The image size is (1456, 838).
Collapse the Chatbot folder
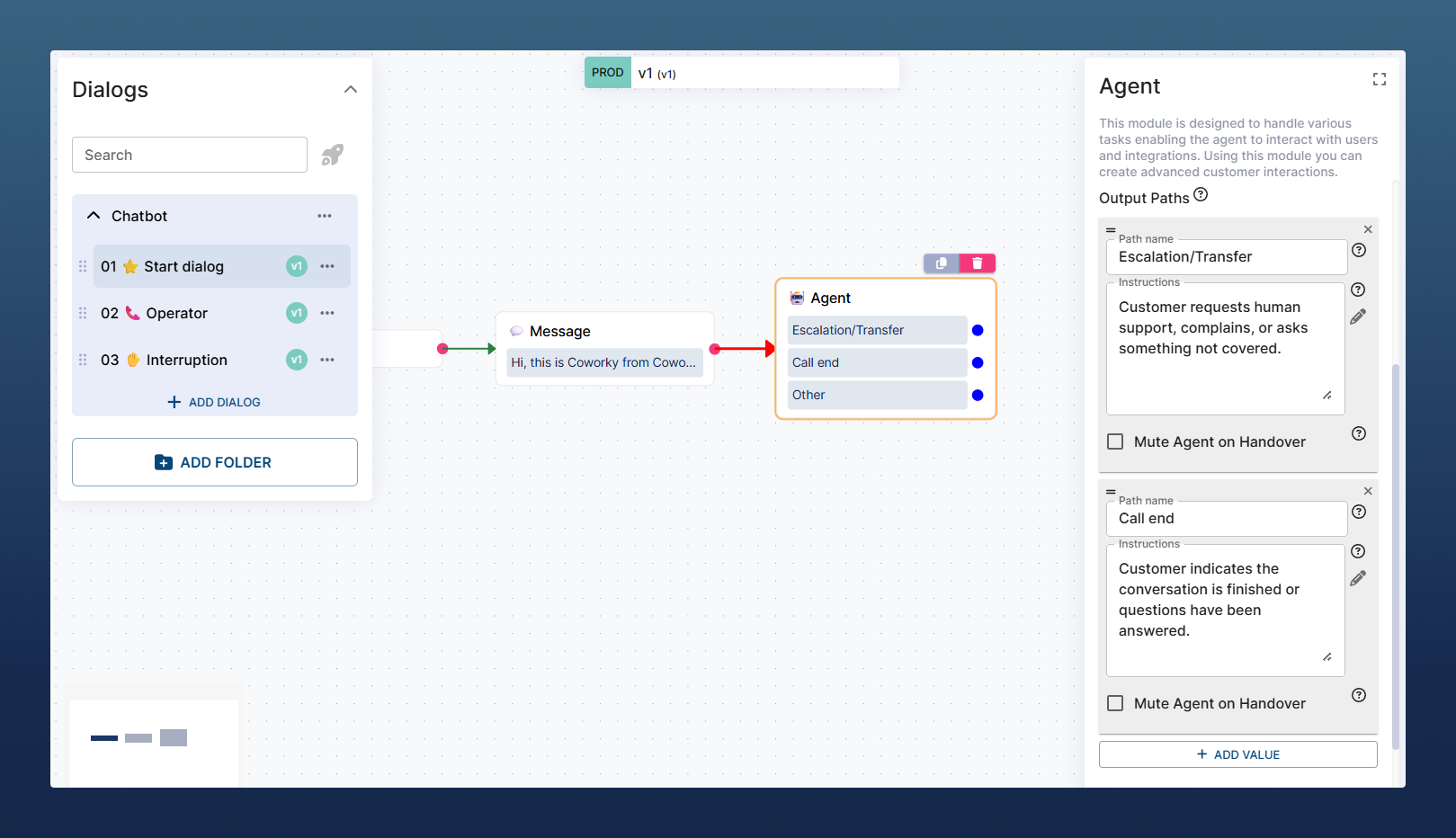(94, 216)
